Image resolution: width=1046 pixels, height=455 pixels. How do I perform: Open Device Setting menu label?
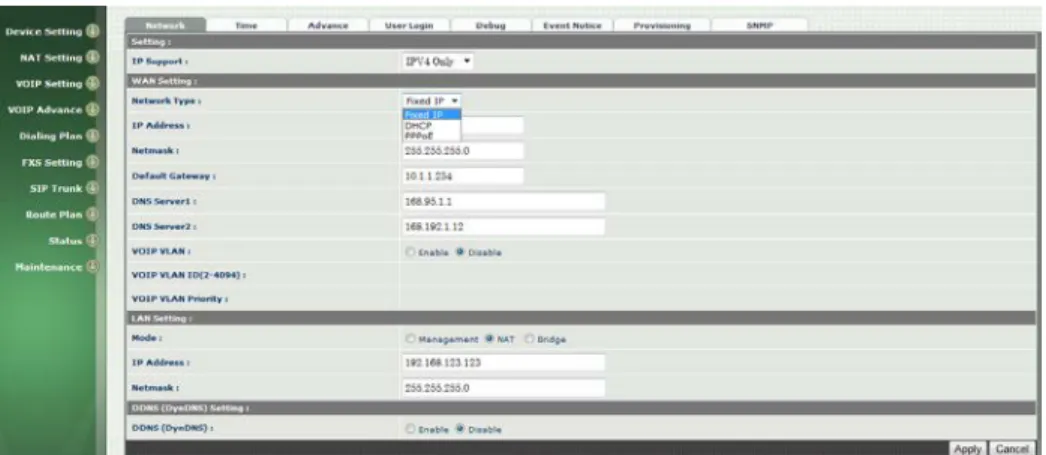pos(43,31)
